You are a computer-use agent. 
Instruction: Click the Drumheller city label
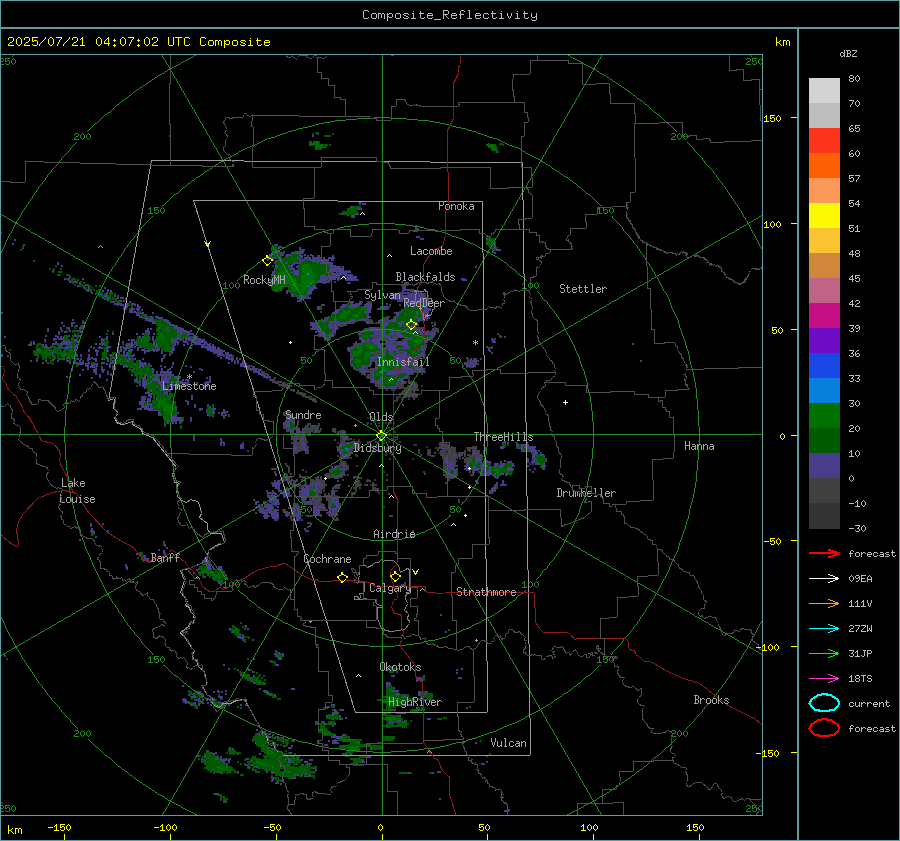coord(586,493)
